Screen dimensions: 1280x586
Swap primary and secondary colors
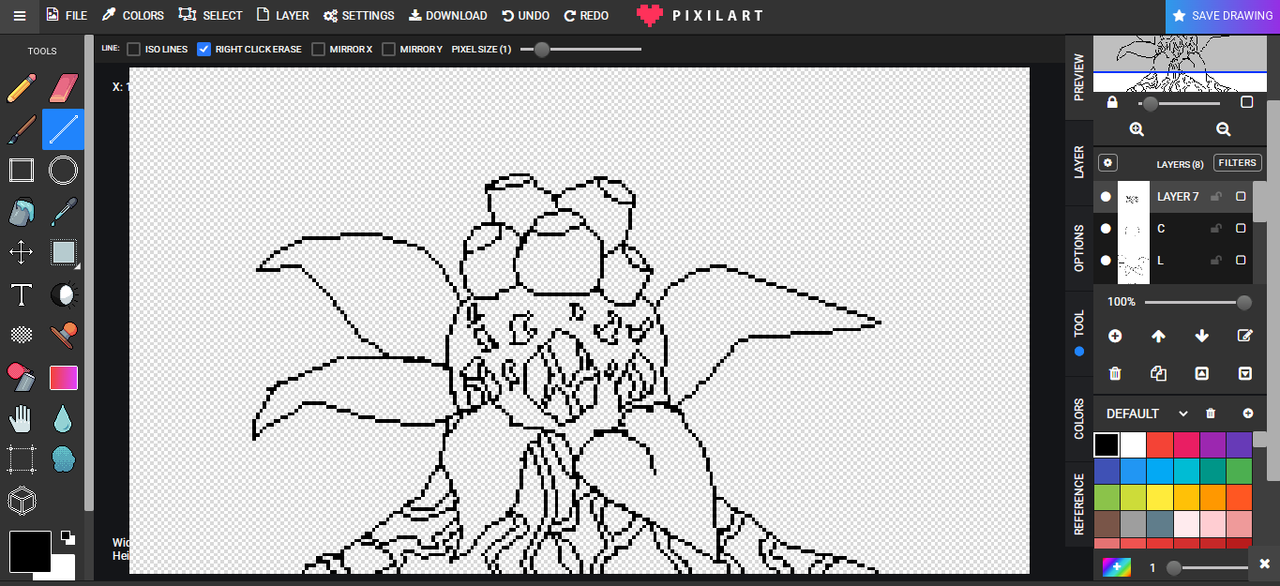tap(67, 537)
